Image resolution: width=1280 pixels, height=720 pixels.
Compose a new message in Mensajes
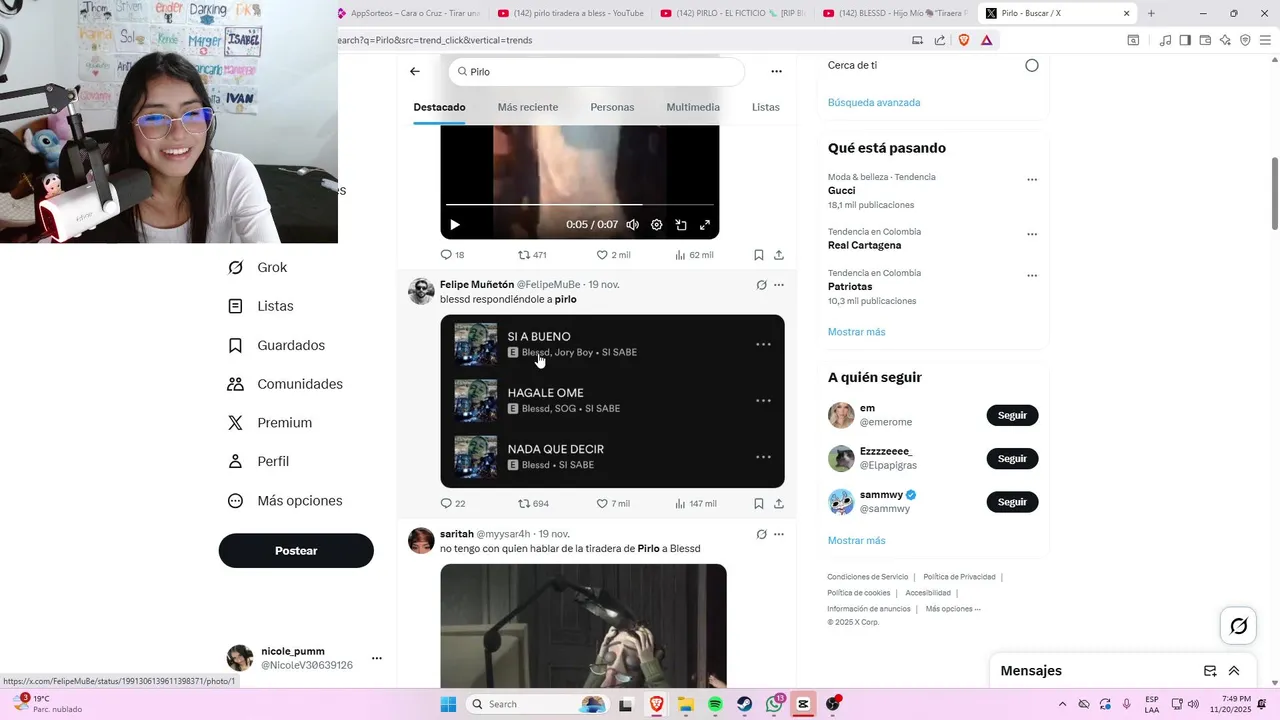(x=1210, y=671)
